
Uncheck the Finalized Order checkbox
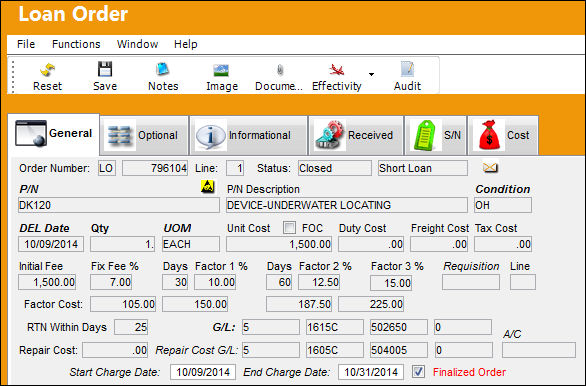pos(418,372)
